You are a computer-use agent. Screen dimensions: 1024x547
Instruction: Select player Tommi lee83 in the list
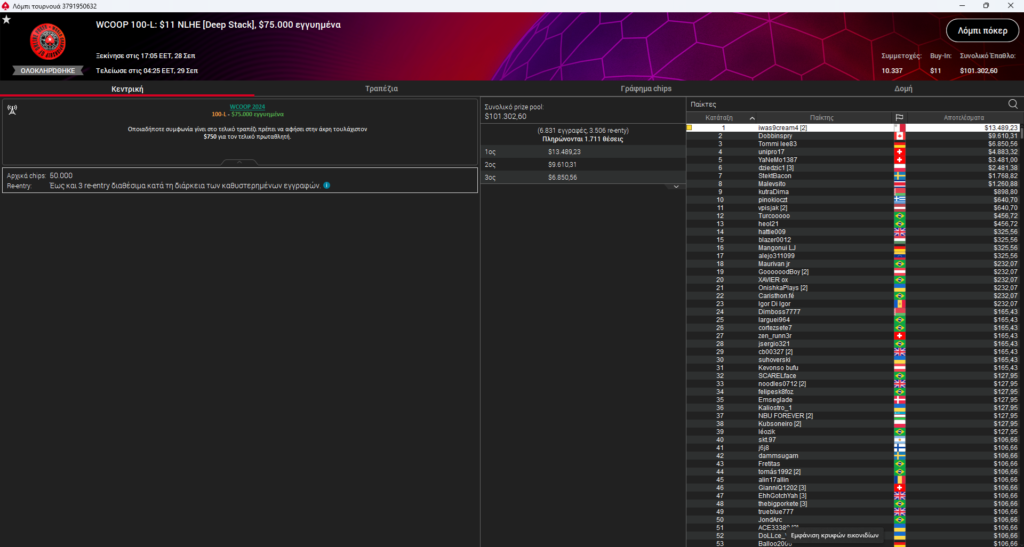(x=777, y=144)
